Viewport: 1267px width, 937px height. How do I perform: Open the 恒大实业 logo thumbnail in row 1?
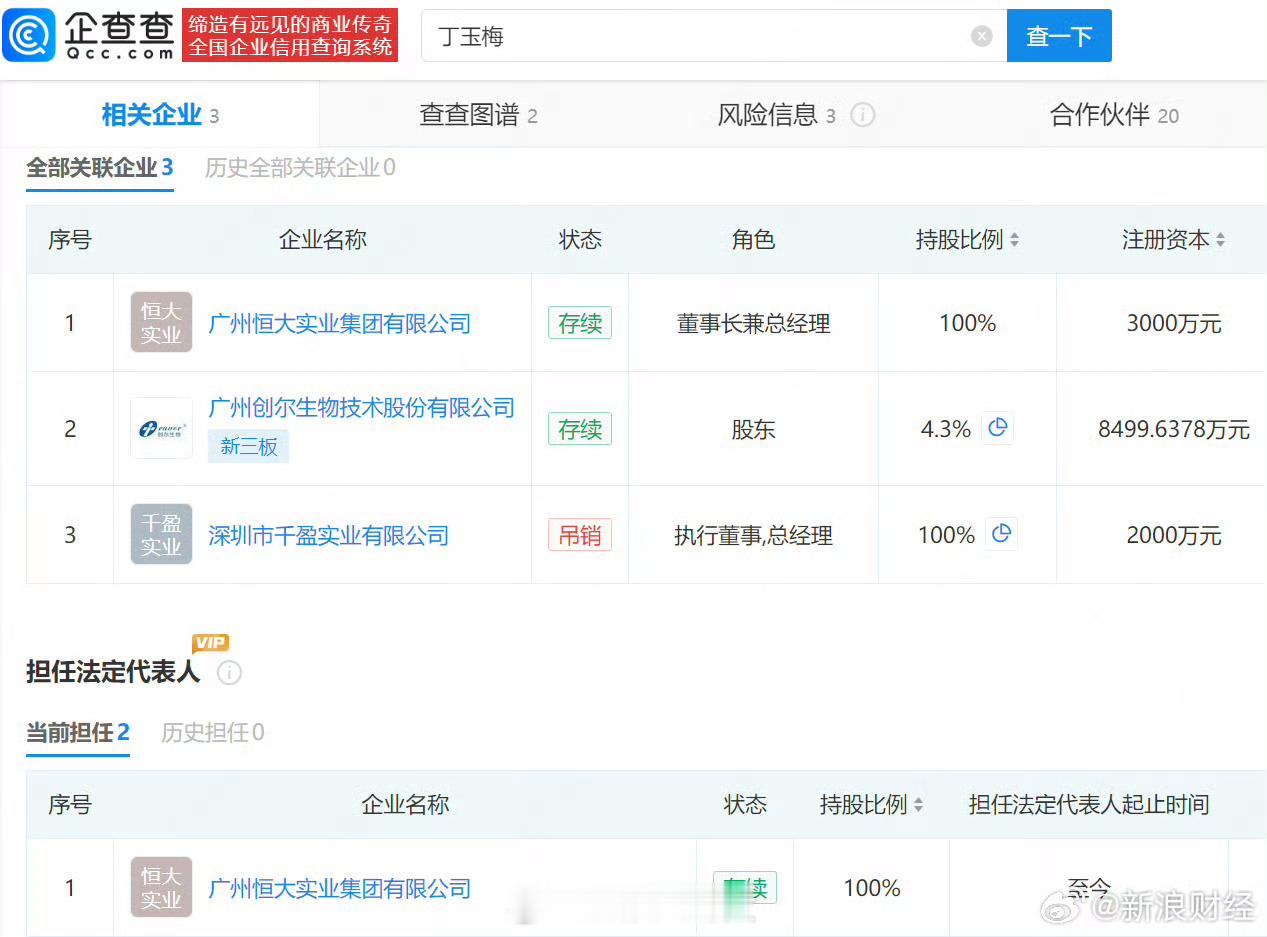[x=161, y=322]
